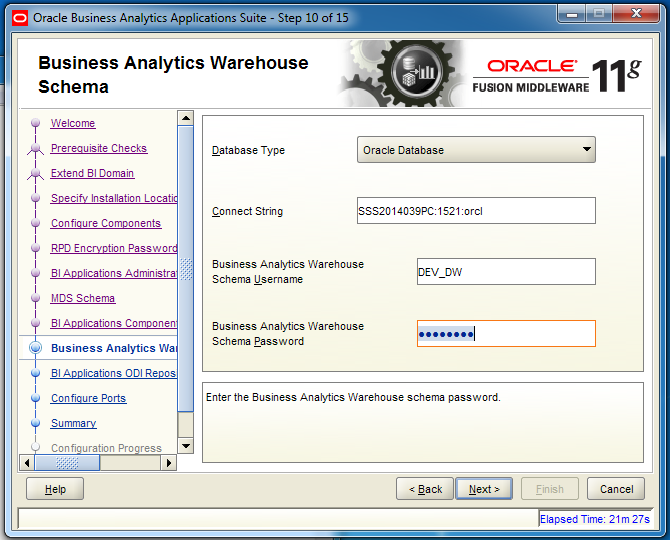Screen dimensions: 670x540
Task: Go to BI Applications ODI Repository step
Action: 114,373
